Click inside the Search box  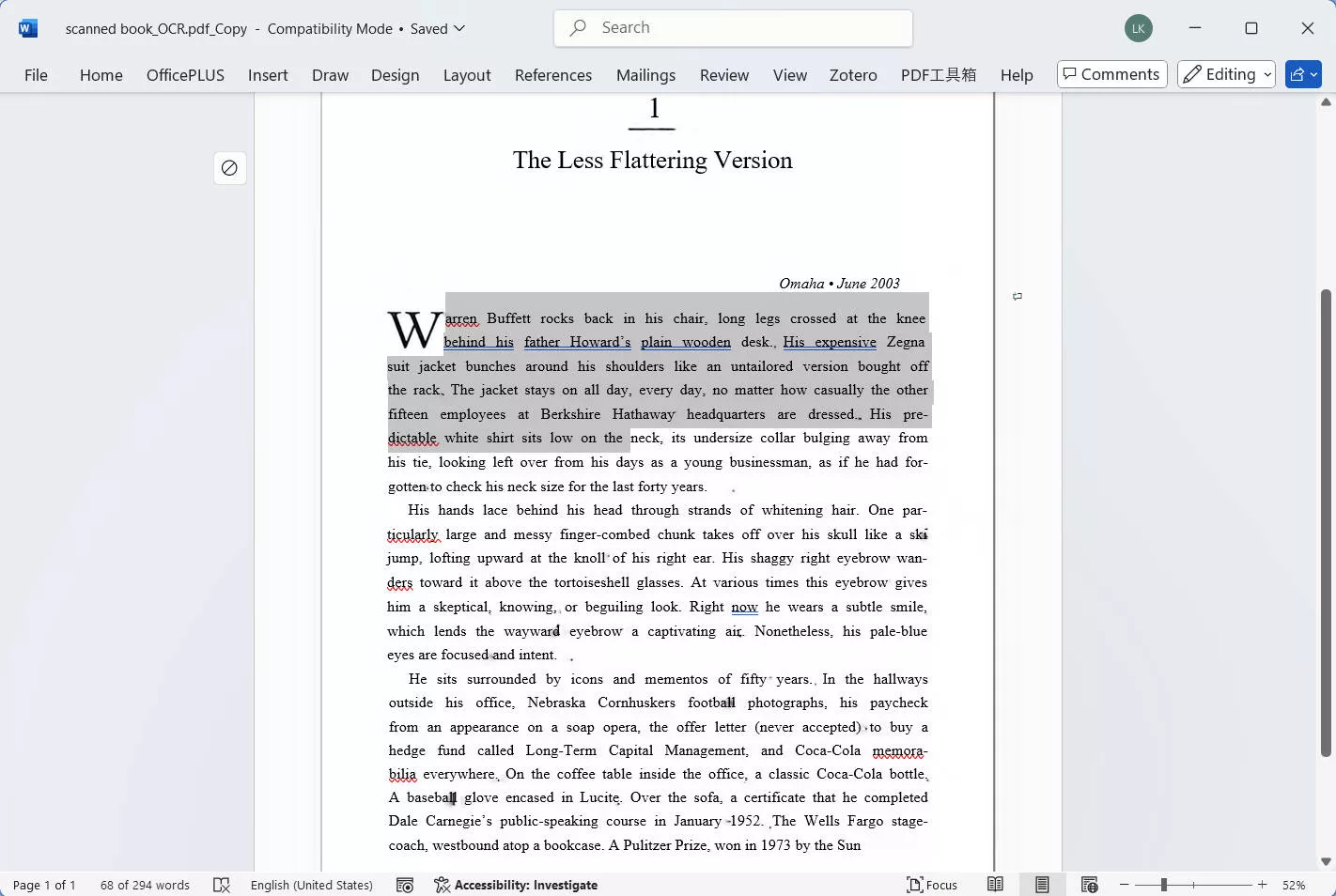point(733,27)
